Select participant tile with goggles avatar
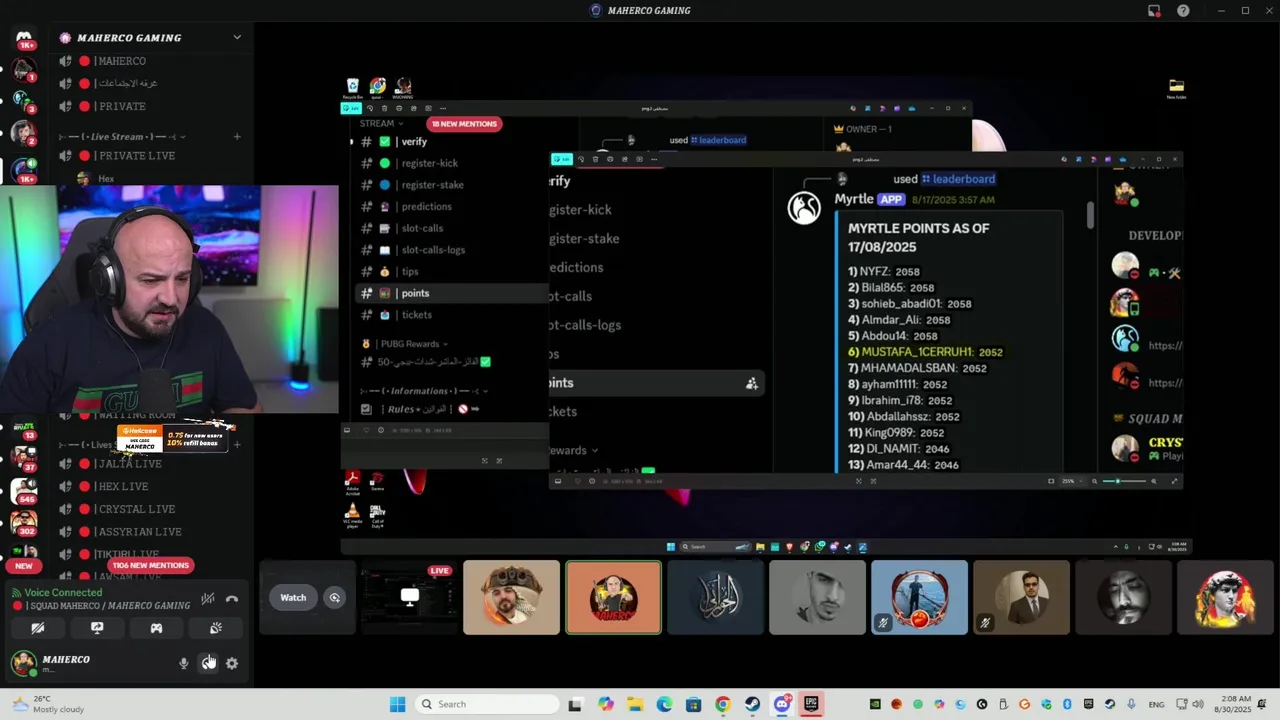This screenshot has height=720, width=1280. 511,598
